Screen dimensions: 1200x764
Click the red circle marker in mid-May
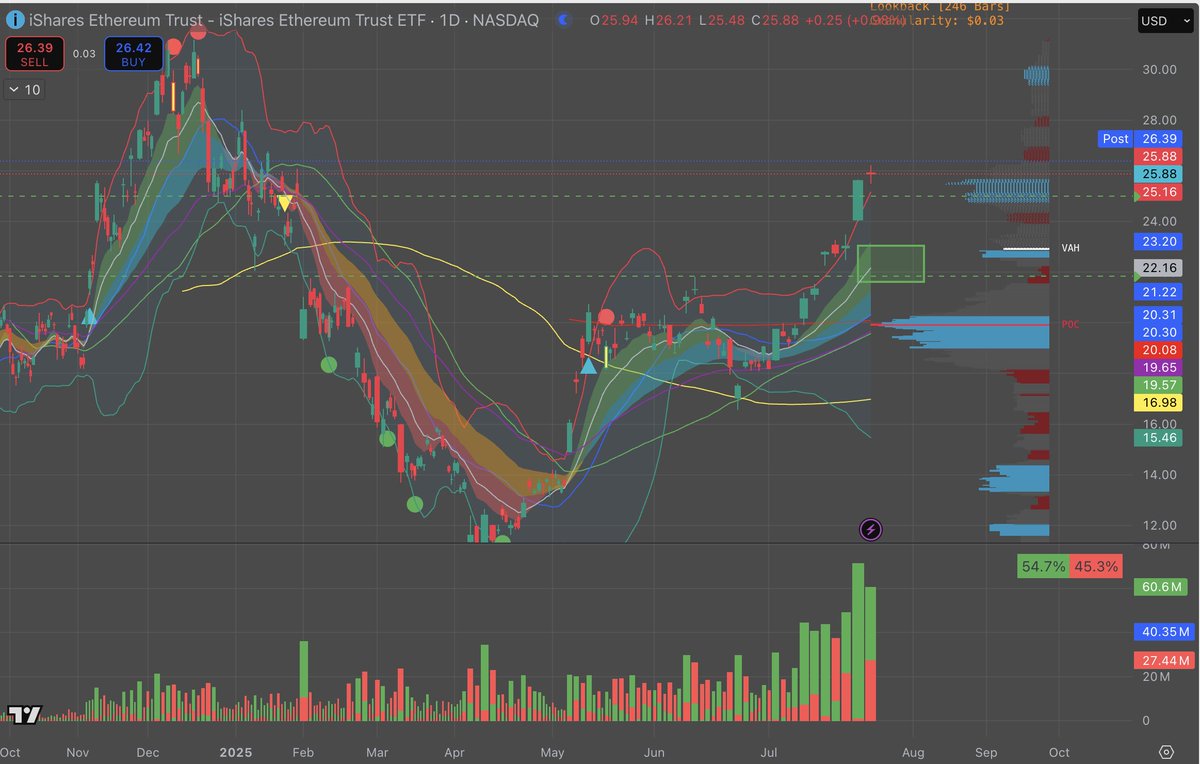(606, 317)
